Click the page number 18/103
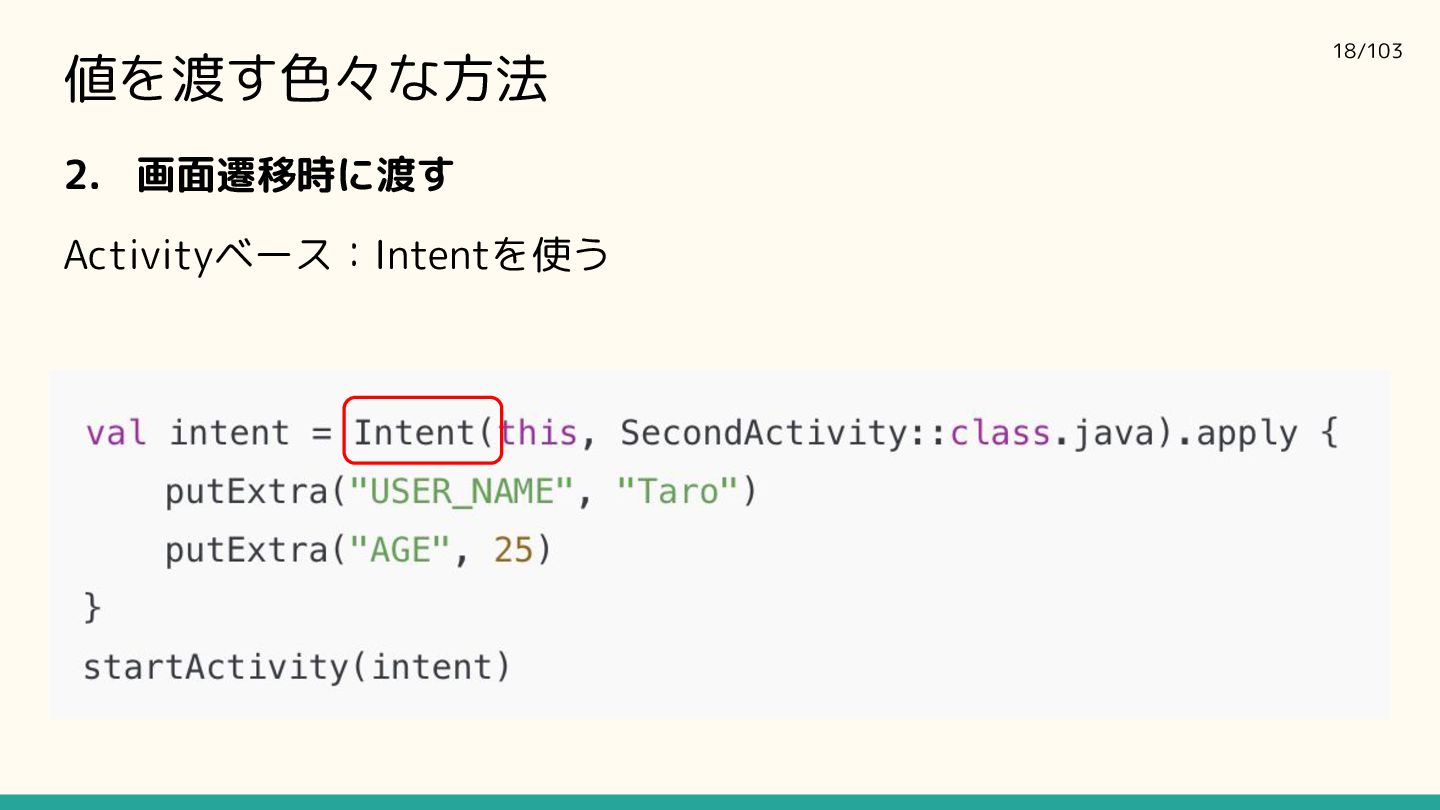Viewport: 1440px width, 810px height. (1368, 51)
